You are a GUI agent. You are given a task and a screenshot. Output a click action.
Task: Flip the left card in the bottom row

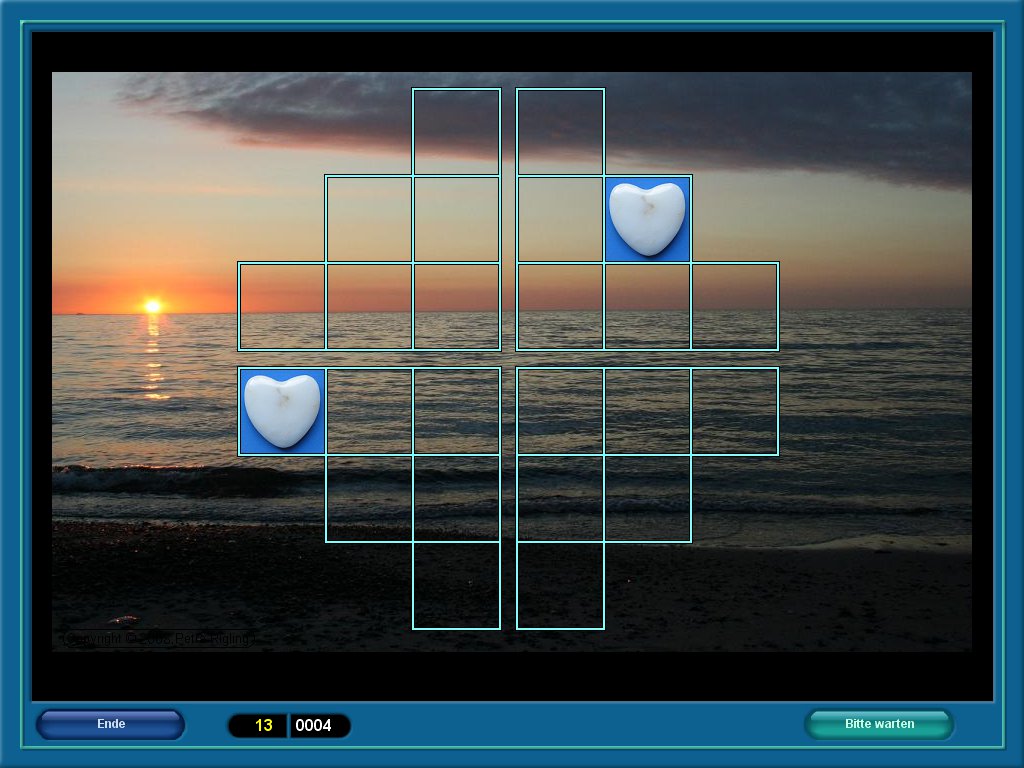456,585
